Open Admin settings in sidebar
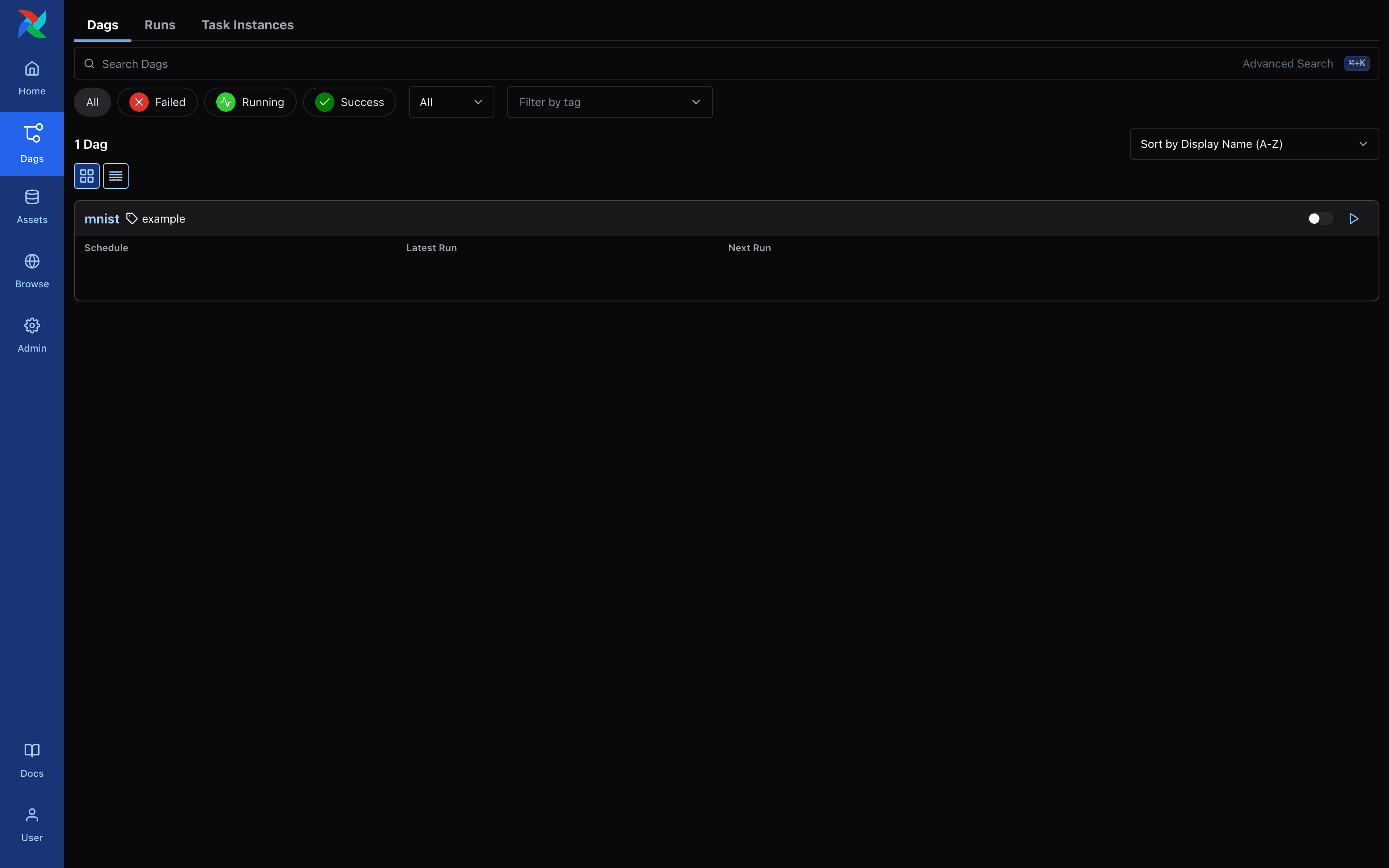Viewport: 1389px width, 868px height. coord(32,336)
